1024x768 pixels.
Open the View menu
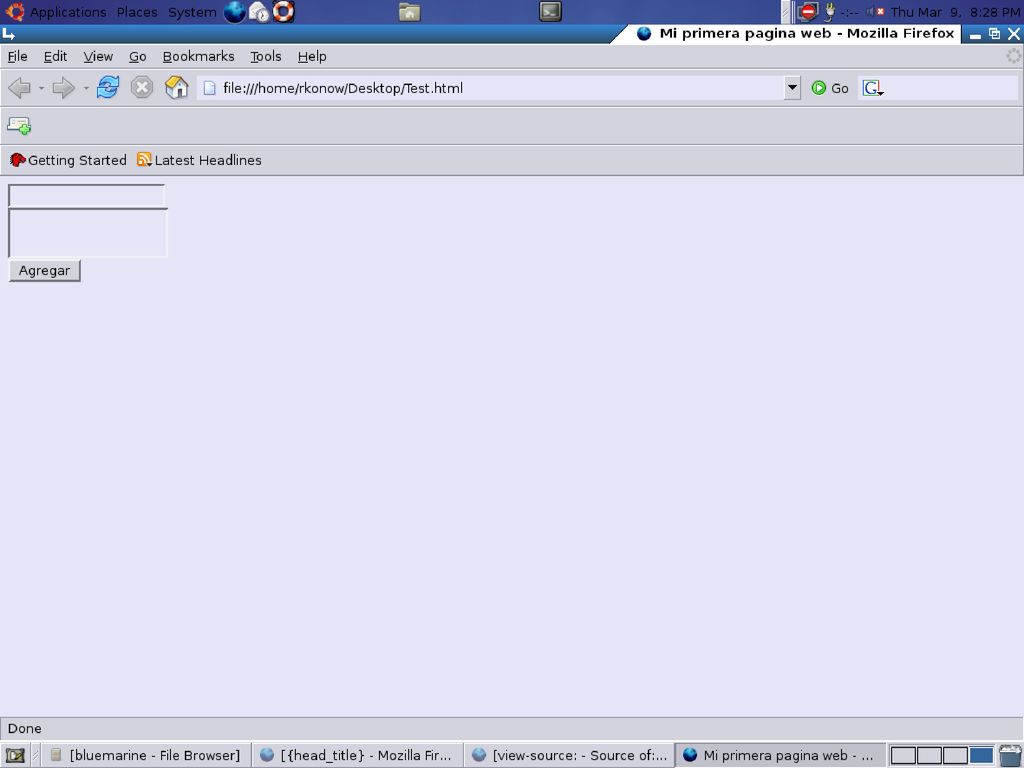(x=98, y=56)
